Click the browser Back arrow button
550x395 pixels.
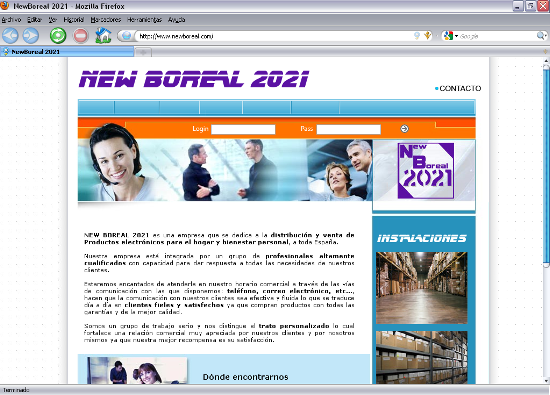[10, 36]
